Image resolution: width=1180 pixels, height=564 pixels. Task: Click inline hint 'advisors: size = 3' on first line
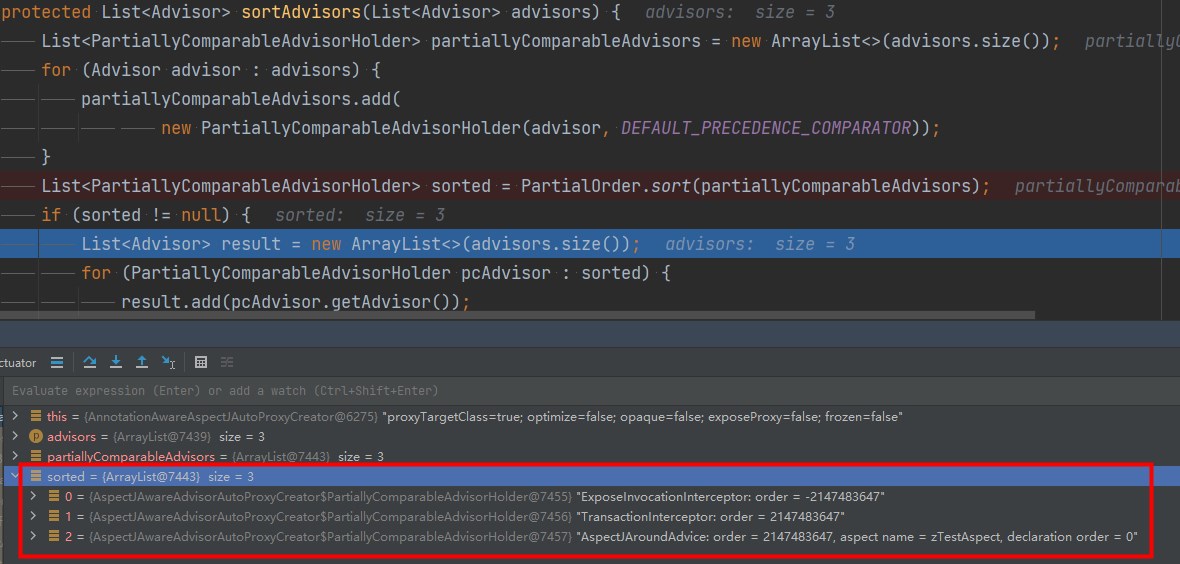[x=740, y=12]
